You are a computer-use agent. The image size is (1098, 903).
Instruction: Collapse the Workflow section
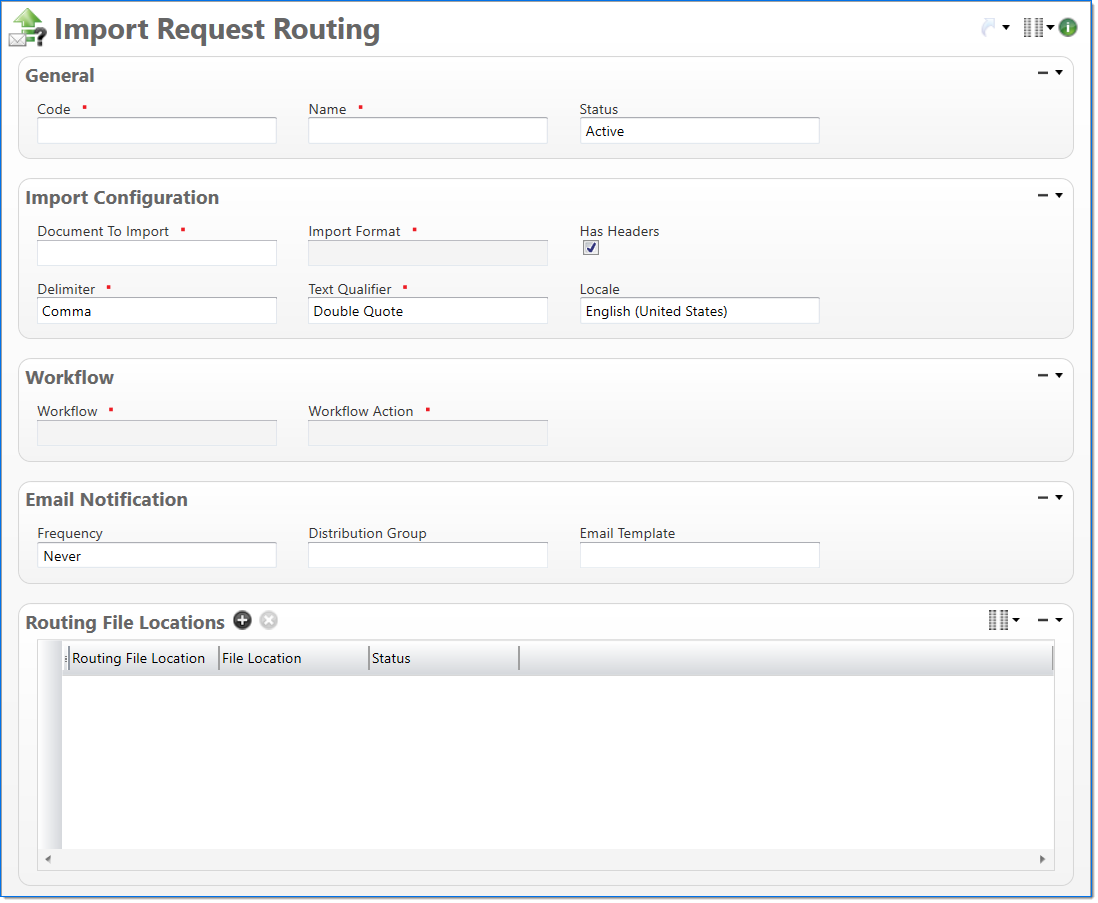pyautogui.click(x=1043, y=375)
